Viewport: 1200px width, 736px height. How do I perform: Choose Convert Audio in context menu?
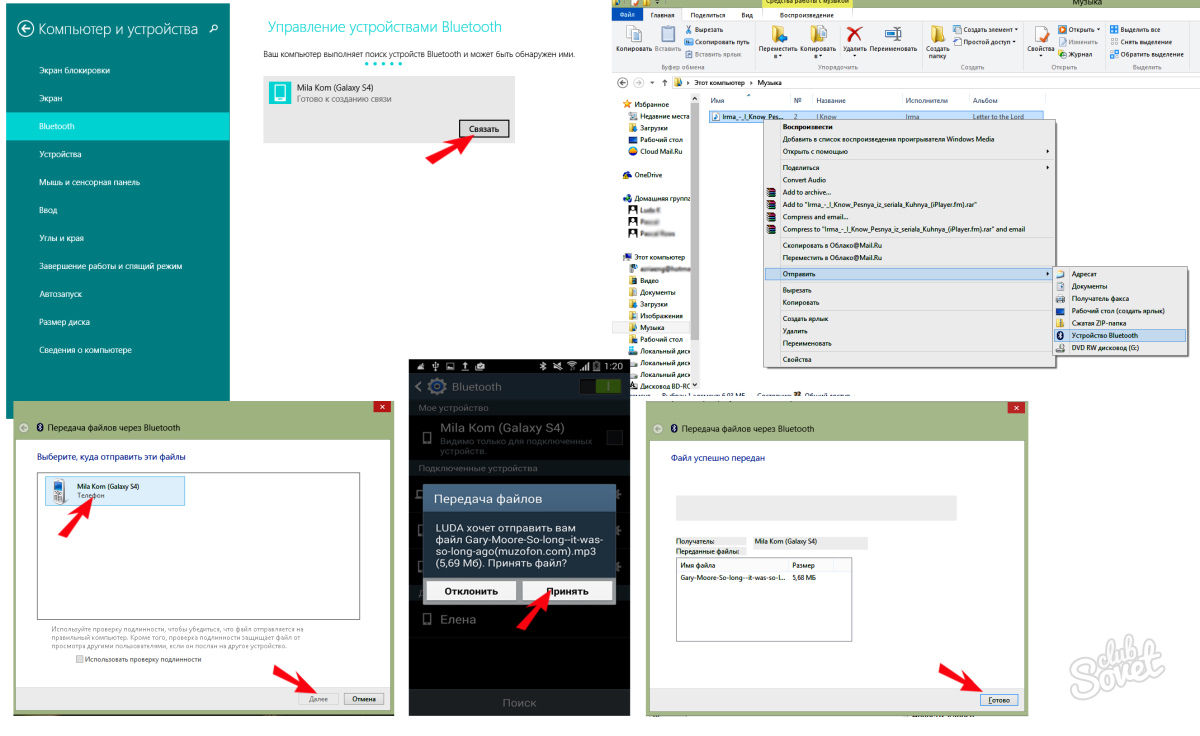click(x=804, y=180)
